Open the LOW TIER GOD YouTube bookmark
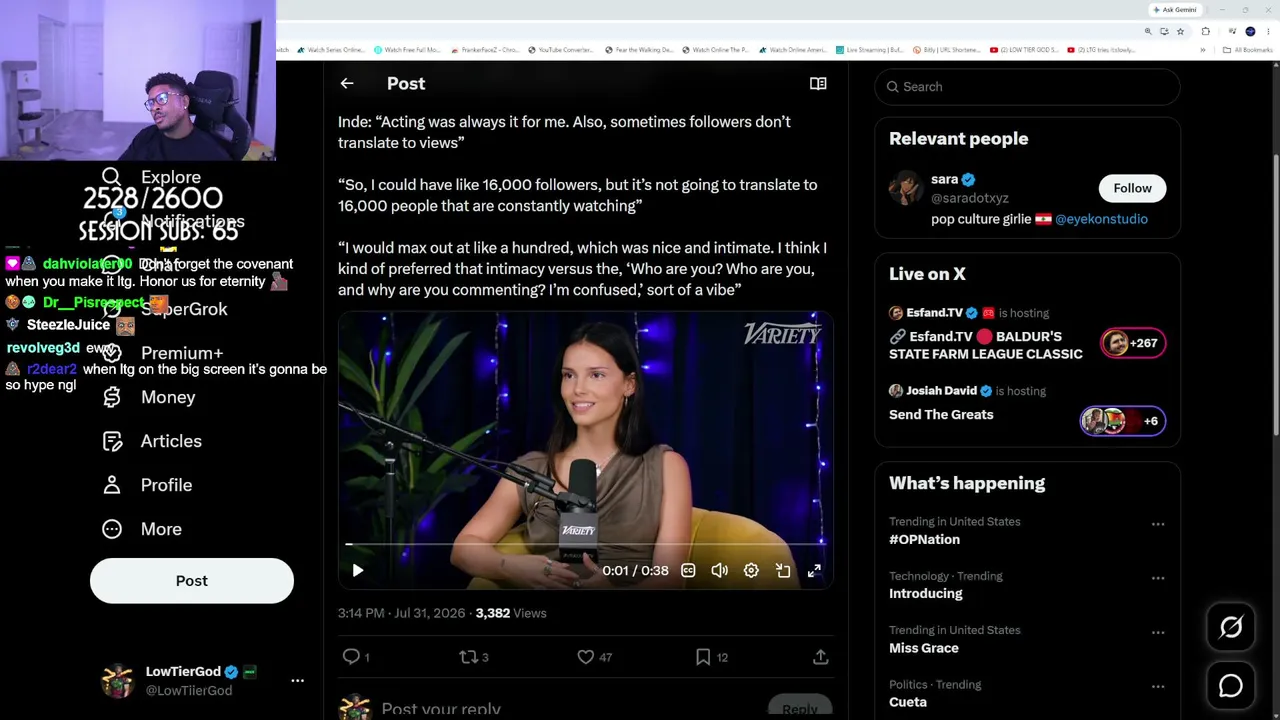Image resolution: width=1280 pixels, height=720 pixels. pyautogui.click(x=1024, y=50)
